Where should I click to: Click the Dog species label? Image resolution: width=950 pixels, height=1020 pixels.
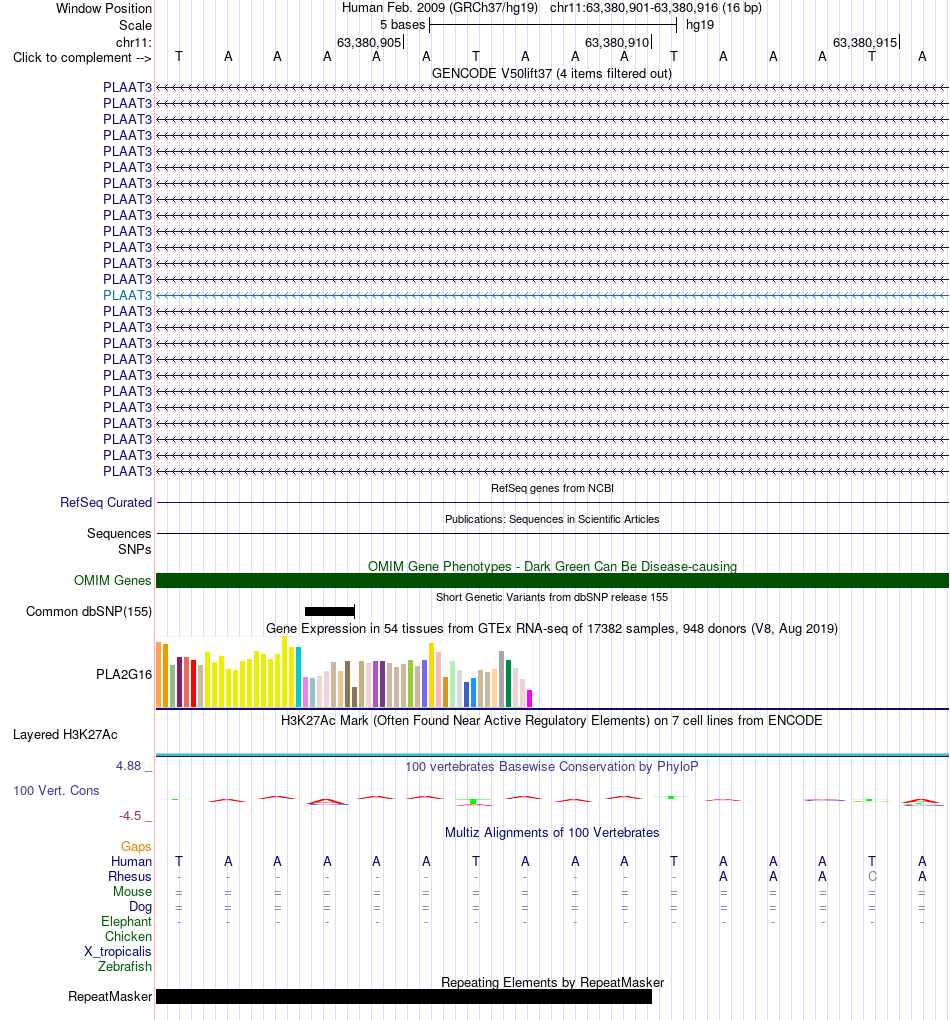[140, 906]
